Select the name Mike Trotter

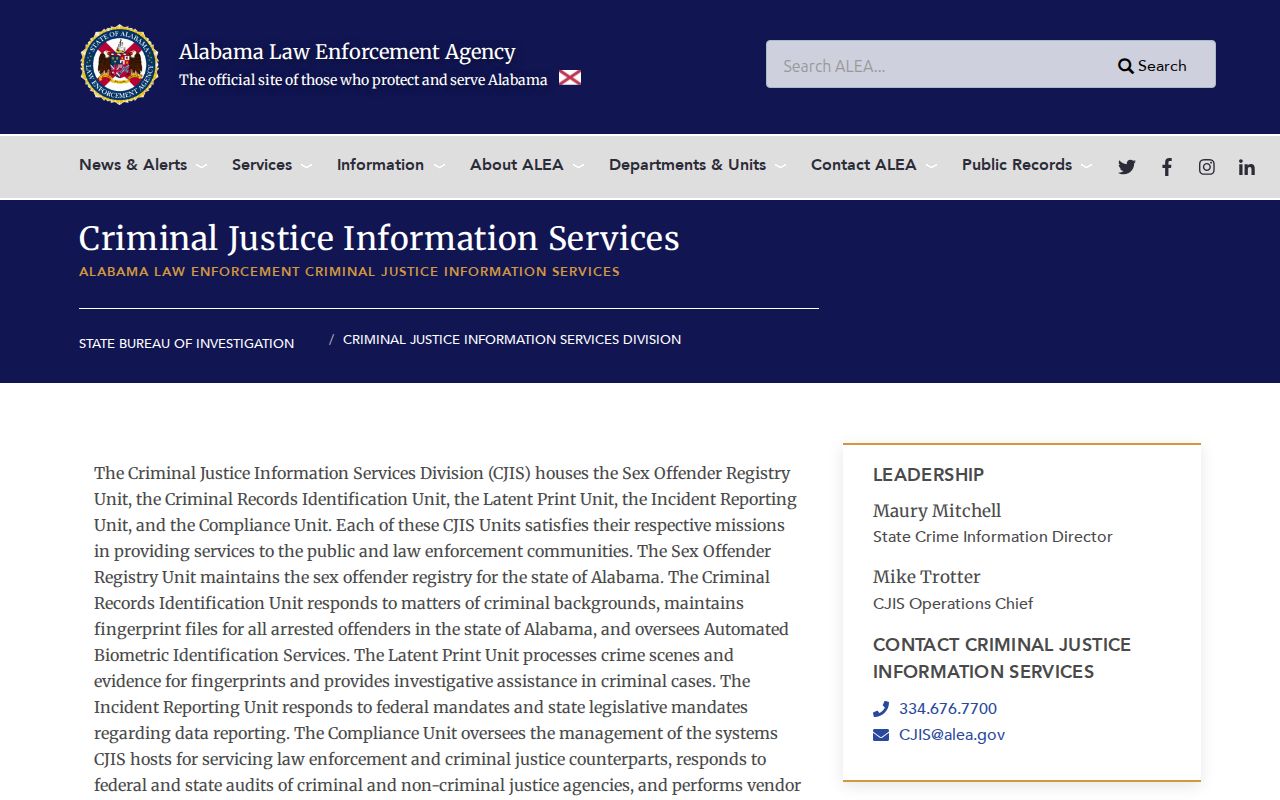click(926, 577)
